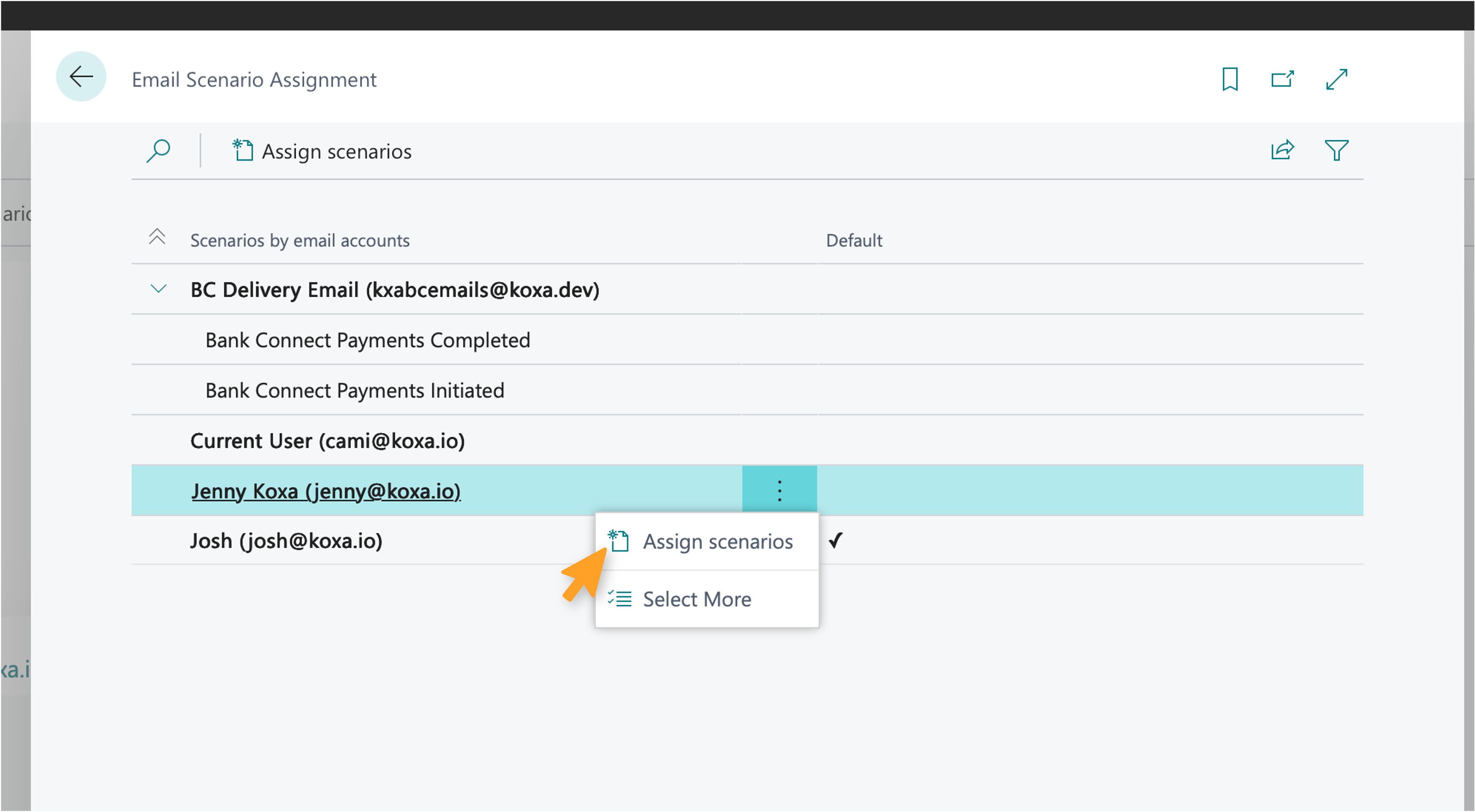
Task: Click the bookmark icon in the header
Action: (1230, 79)
